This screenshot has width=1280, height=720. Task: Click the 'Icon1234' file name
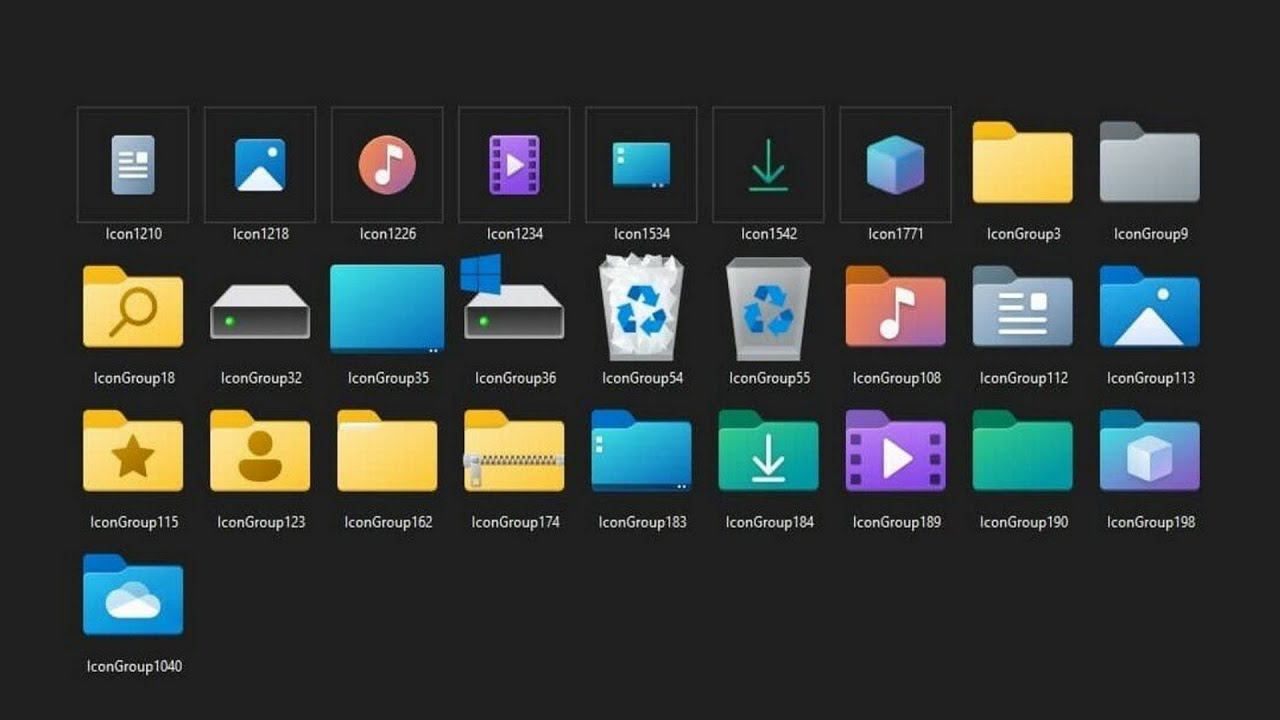pos(514,234)
